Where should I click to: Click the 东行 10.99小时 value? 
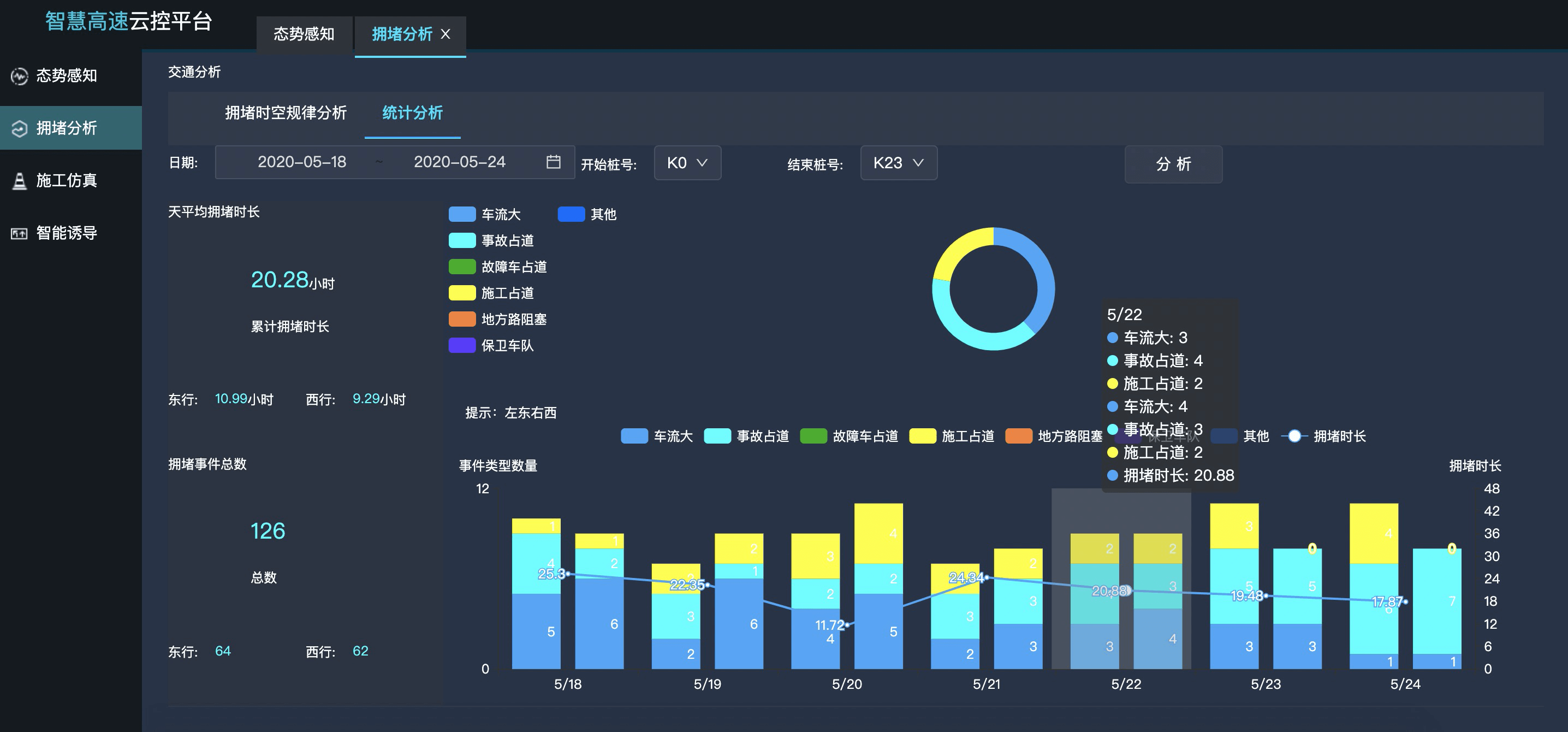tap(244, 399)
